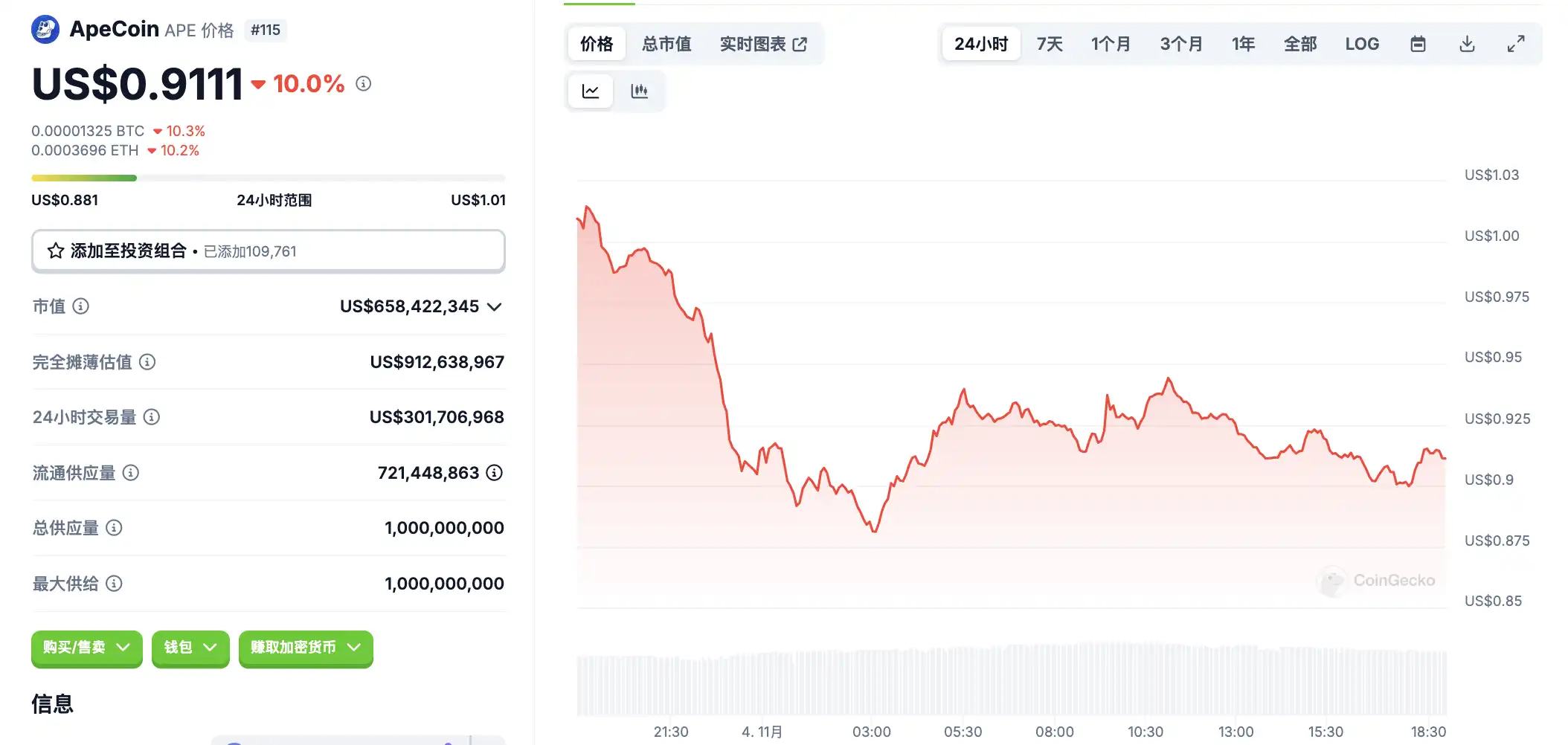Click the 24-hour price range bar
The image size is (1568, 745).
tap(268, 178)
